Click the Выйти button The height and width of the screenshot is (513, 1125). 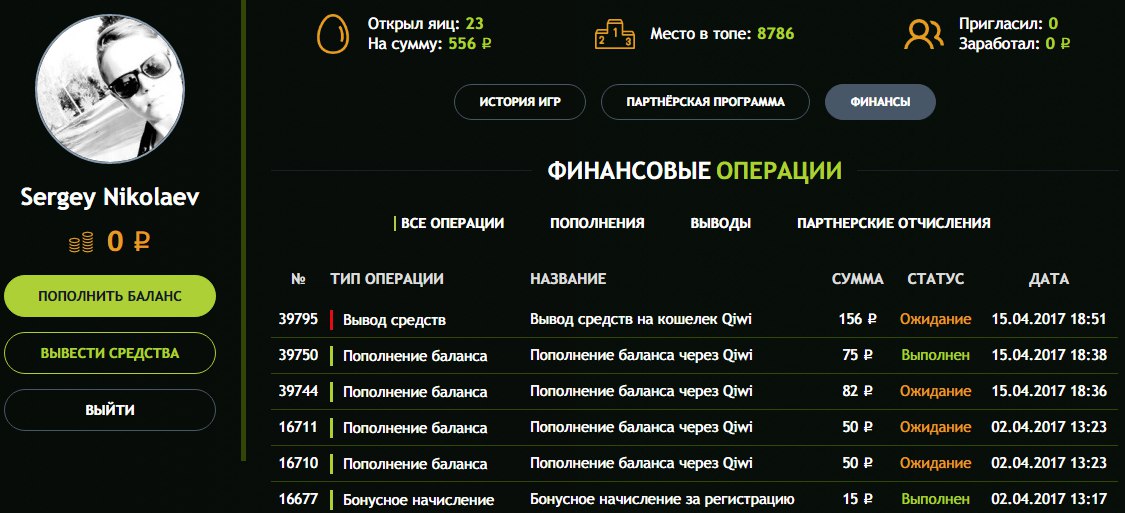coord(110,410)
